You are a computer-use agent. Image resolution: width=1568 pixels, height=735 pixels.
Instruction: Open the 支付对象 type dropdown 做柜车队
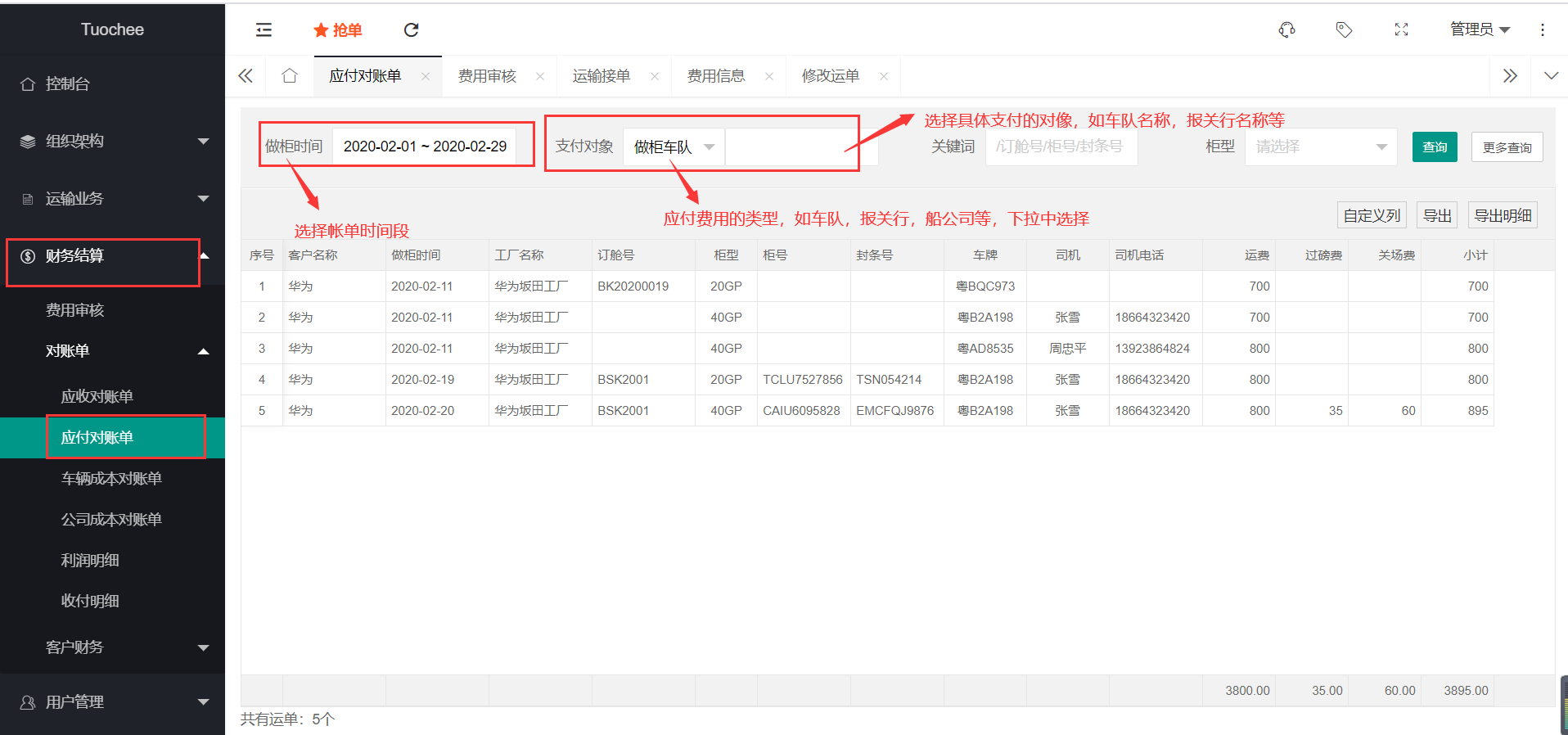pos(674,147)
